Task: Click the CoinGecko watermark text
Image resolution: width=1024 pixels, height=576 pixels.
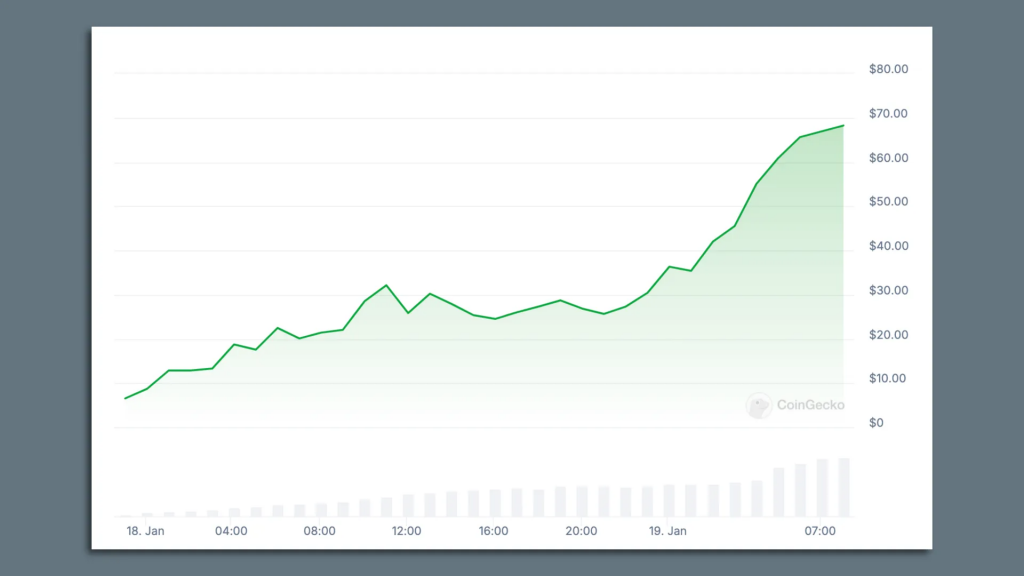Action: [x=810, y=405]
